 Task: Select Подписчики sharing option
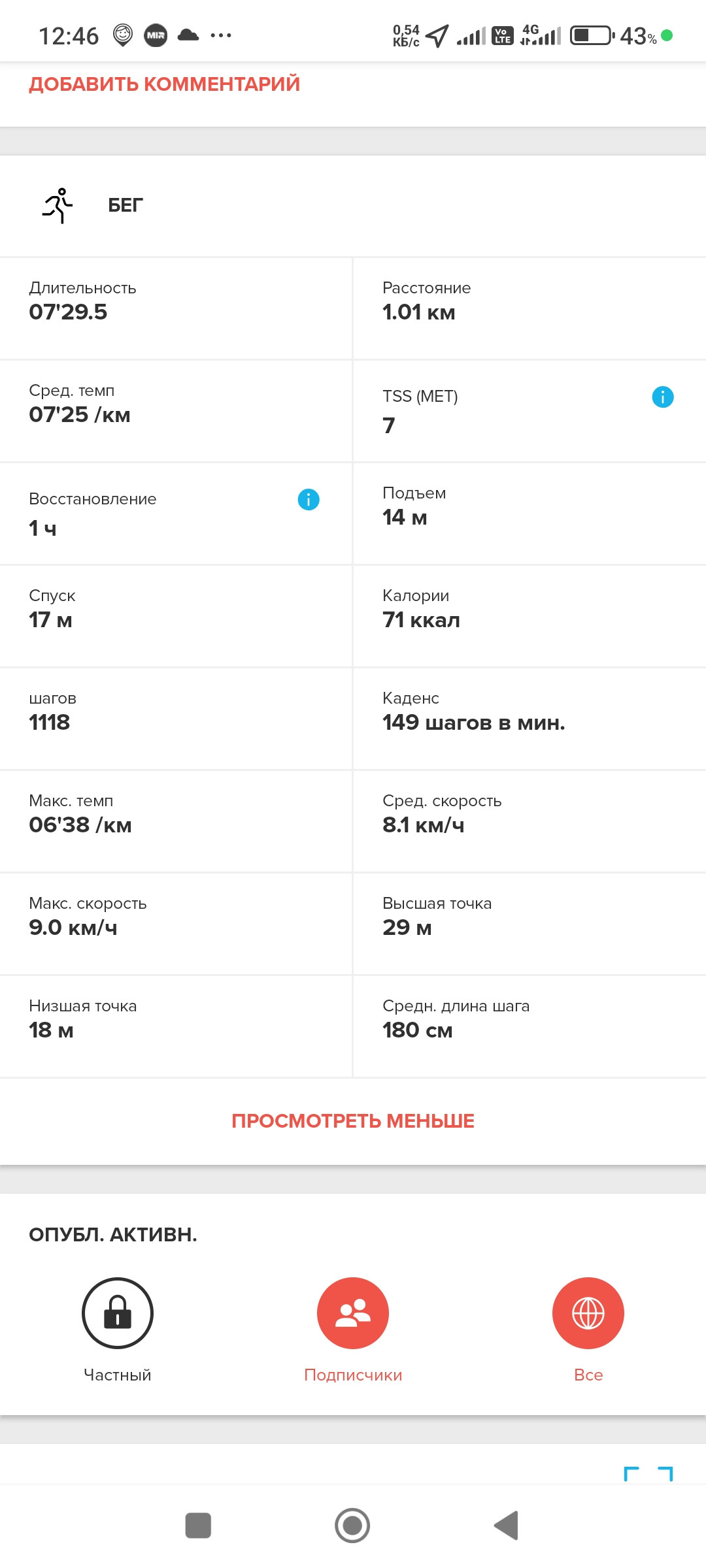coord(353,1313)
